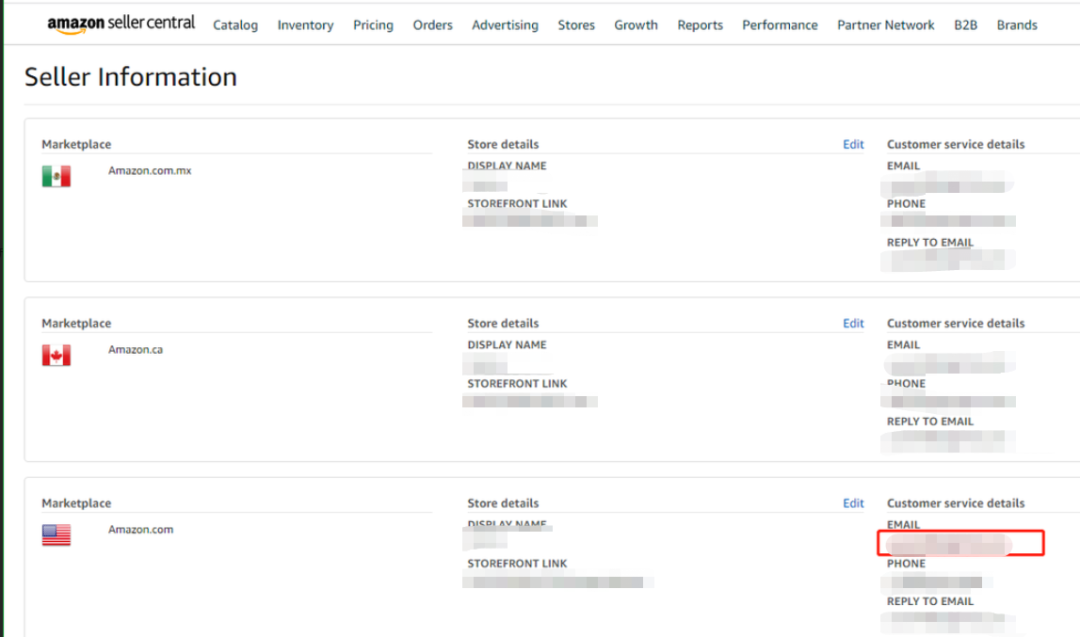Click the Amazon.com reply to email value
This screenshot has width=1080, height=637.
(948, 622)
